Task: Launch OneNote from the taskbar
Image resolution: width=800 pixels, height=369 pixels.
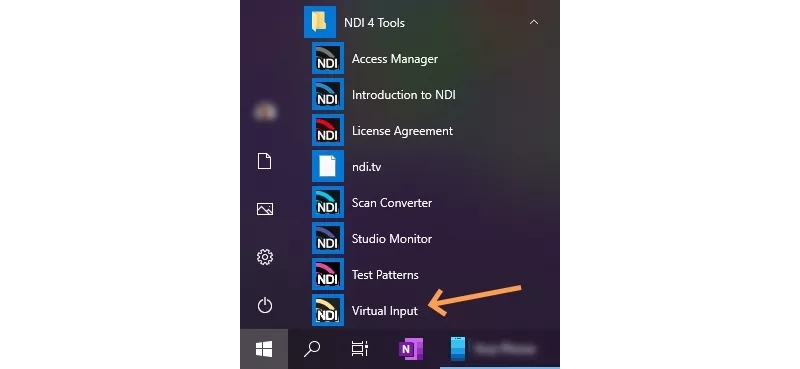Action: coord(410,349)
